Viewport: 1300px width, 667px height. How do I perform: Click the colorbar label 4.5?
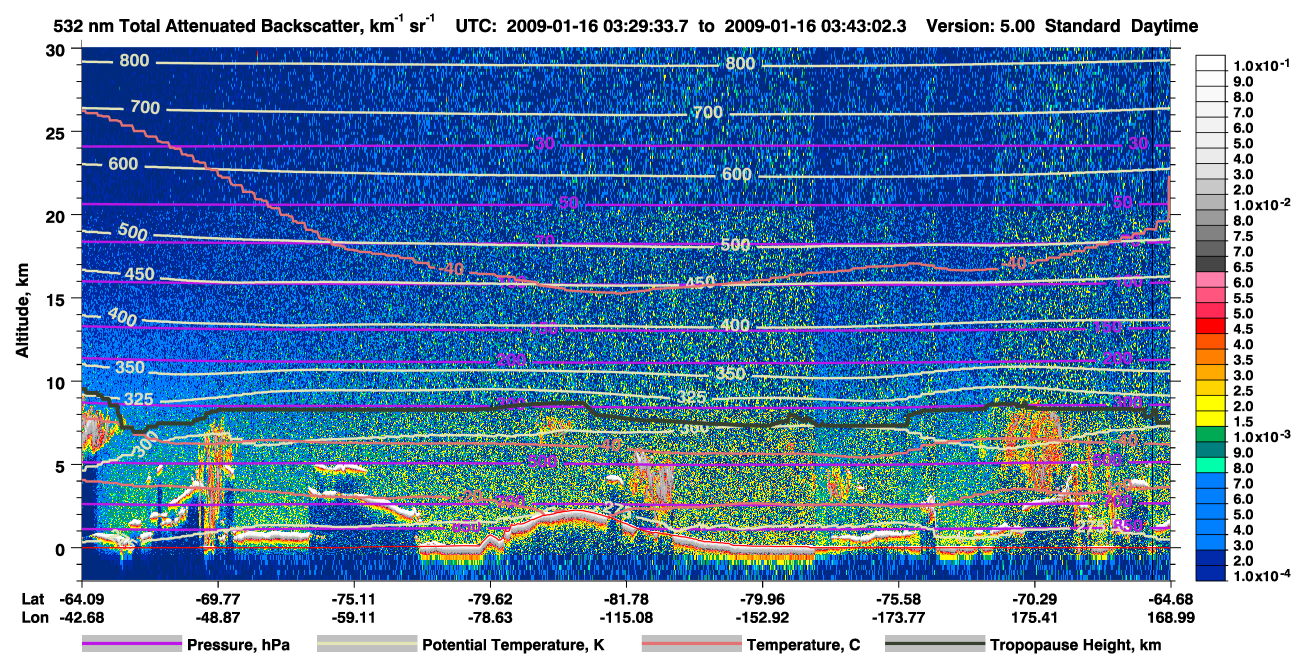(1243, 329)
